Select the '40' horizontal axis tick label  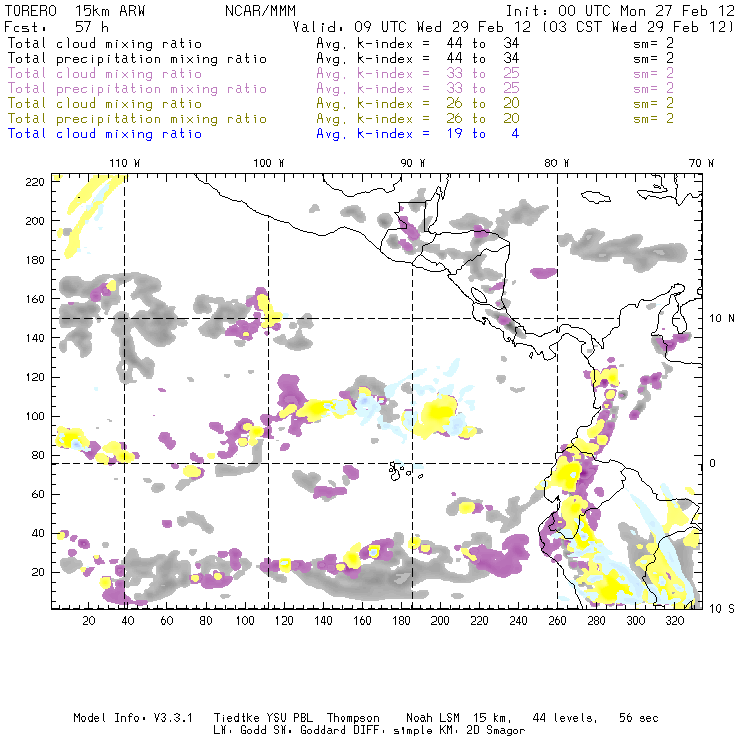coord(128,621)
